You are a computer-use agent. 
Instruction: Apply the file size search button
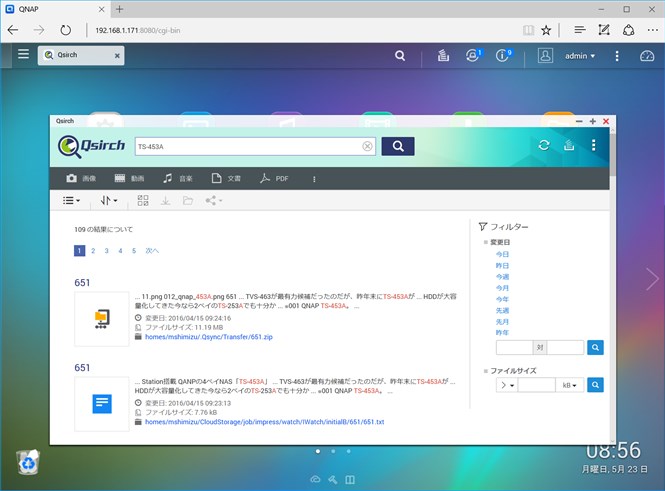[595, 385]
